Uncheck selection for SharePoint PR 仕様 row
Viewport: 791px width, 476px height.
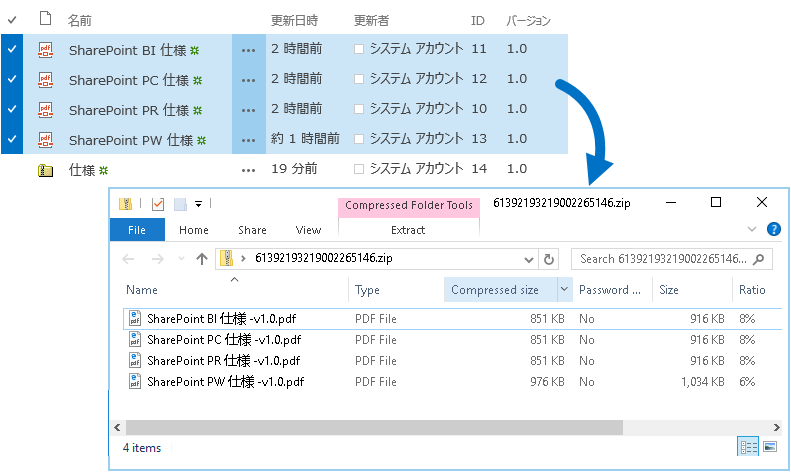12,109
